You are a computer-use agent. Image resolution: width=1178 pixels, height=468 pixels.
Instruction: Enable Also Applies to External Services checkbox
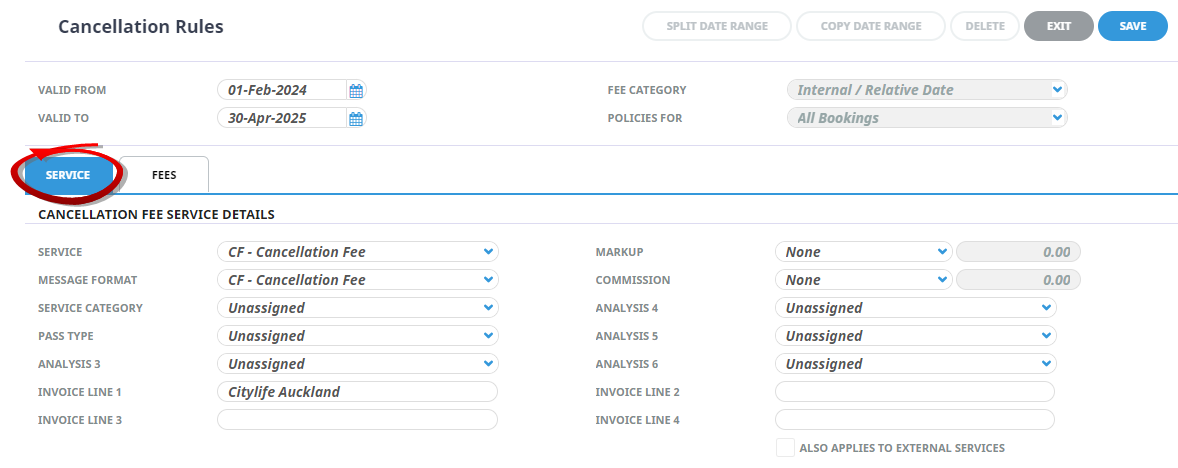tap(786, 448)
